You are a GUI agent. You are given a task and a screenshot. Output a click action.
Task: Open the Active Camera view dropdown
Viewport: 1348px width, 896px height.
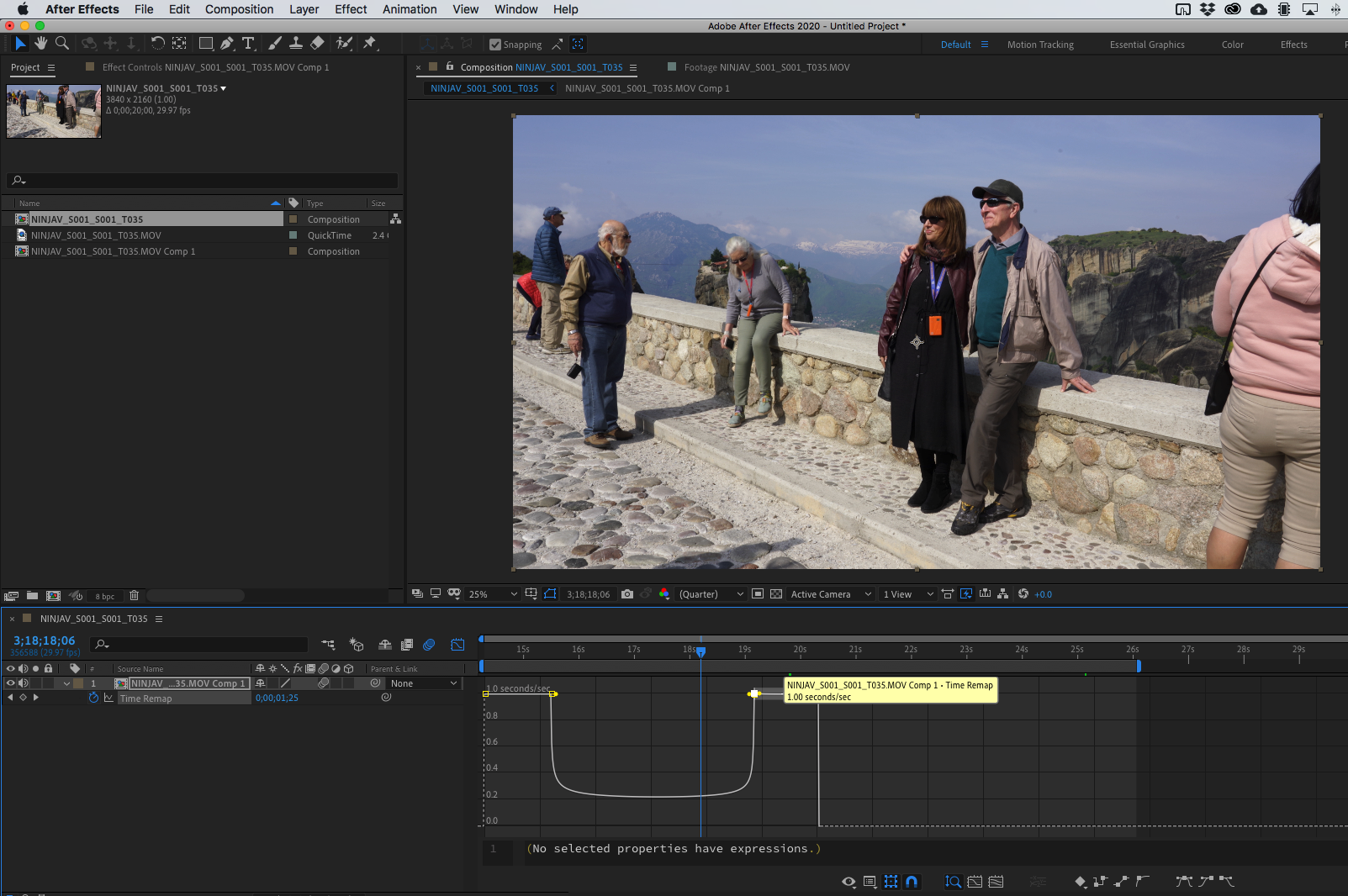pos(828,593)
